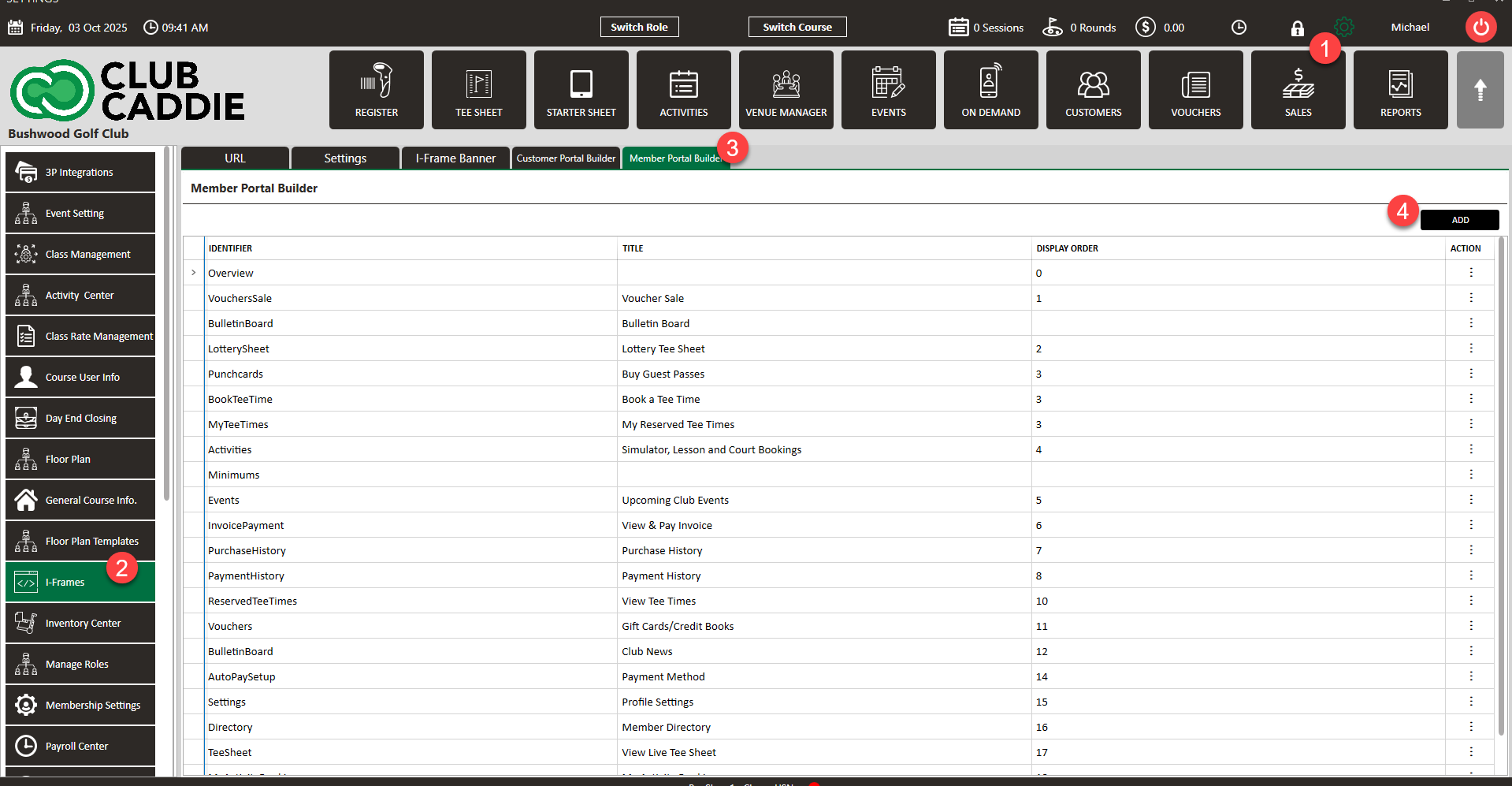Click the green settings gear icon
Viewport: 1512px width, 786px height.
tap(1344, 28)
